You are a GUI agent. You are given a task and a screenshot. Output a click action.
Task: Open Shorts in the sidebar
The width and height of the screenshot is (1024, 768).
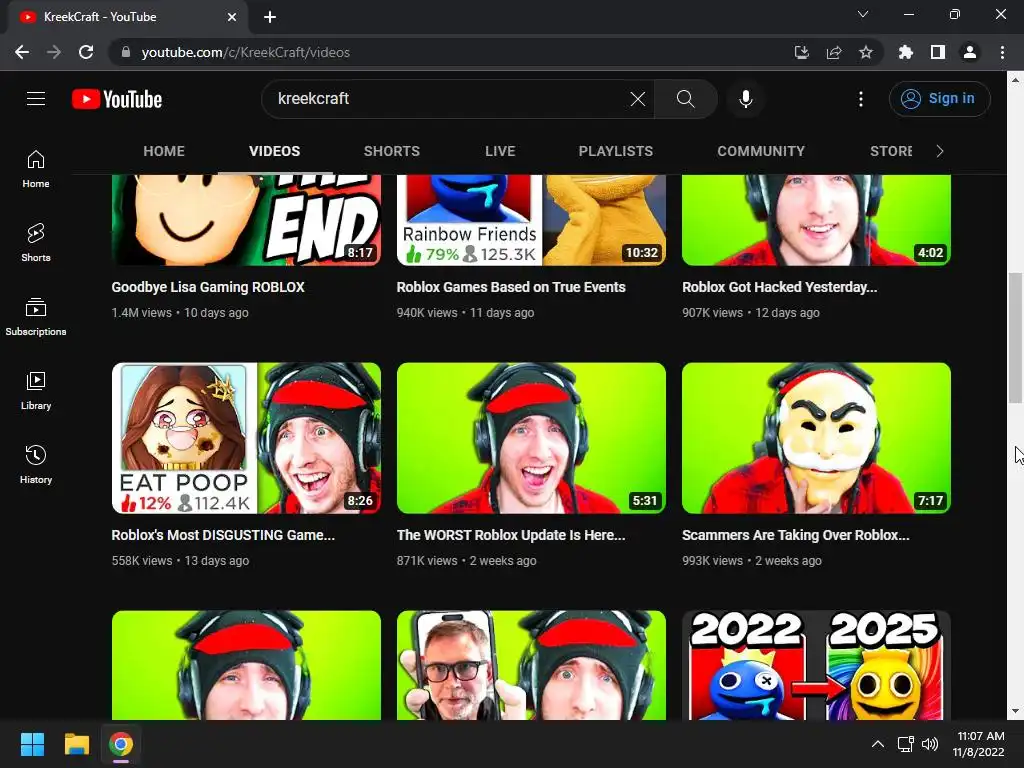pyautogui.click(x=36, y=243)
